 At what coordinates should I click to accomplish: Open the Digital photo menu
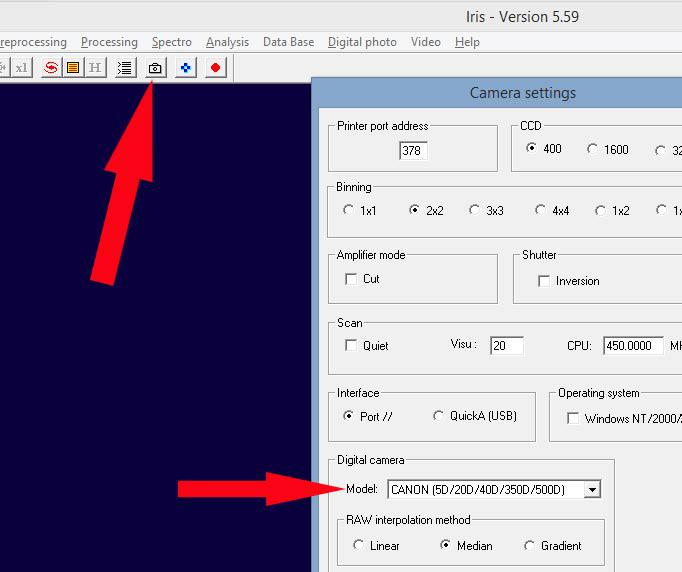coord(362,42)
